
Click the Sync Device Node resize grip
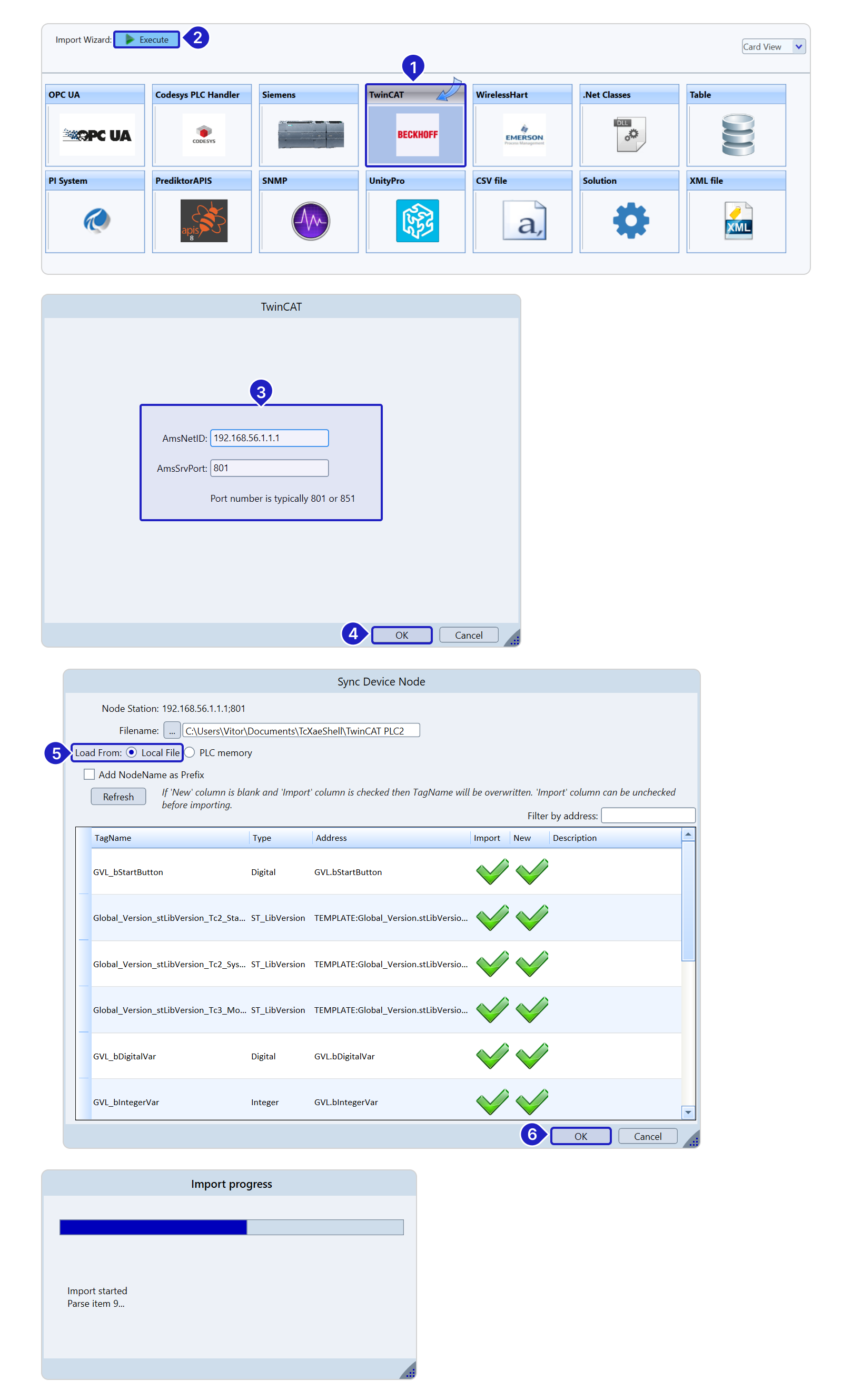click(x=692, y=1140)
